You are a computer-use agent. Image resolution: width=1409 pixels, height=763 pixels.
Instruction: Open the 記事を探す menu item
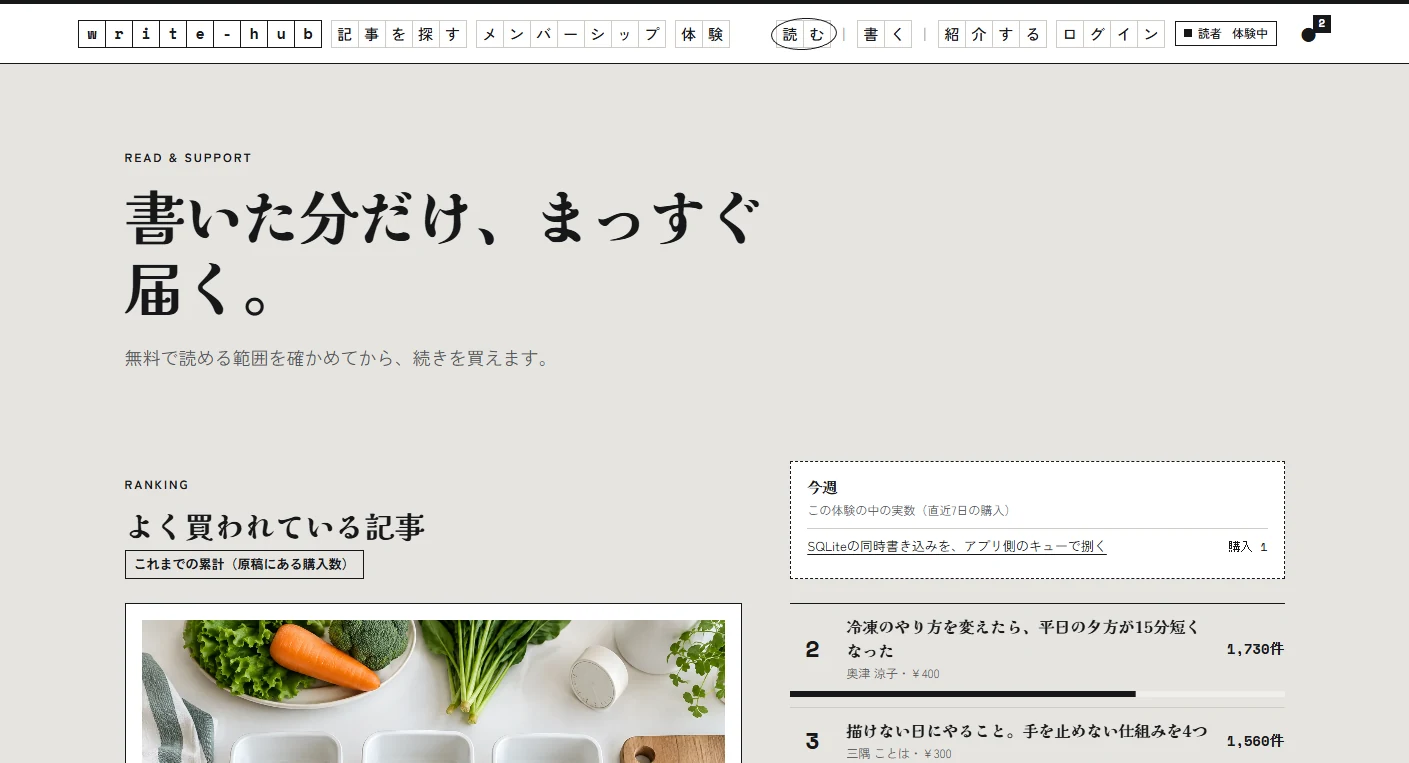tap(399, 34)
